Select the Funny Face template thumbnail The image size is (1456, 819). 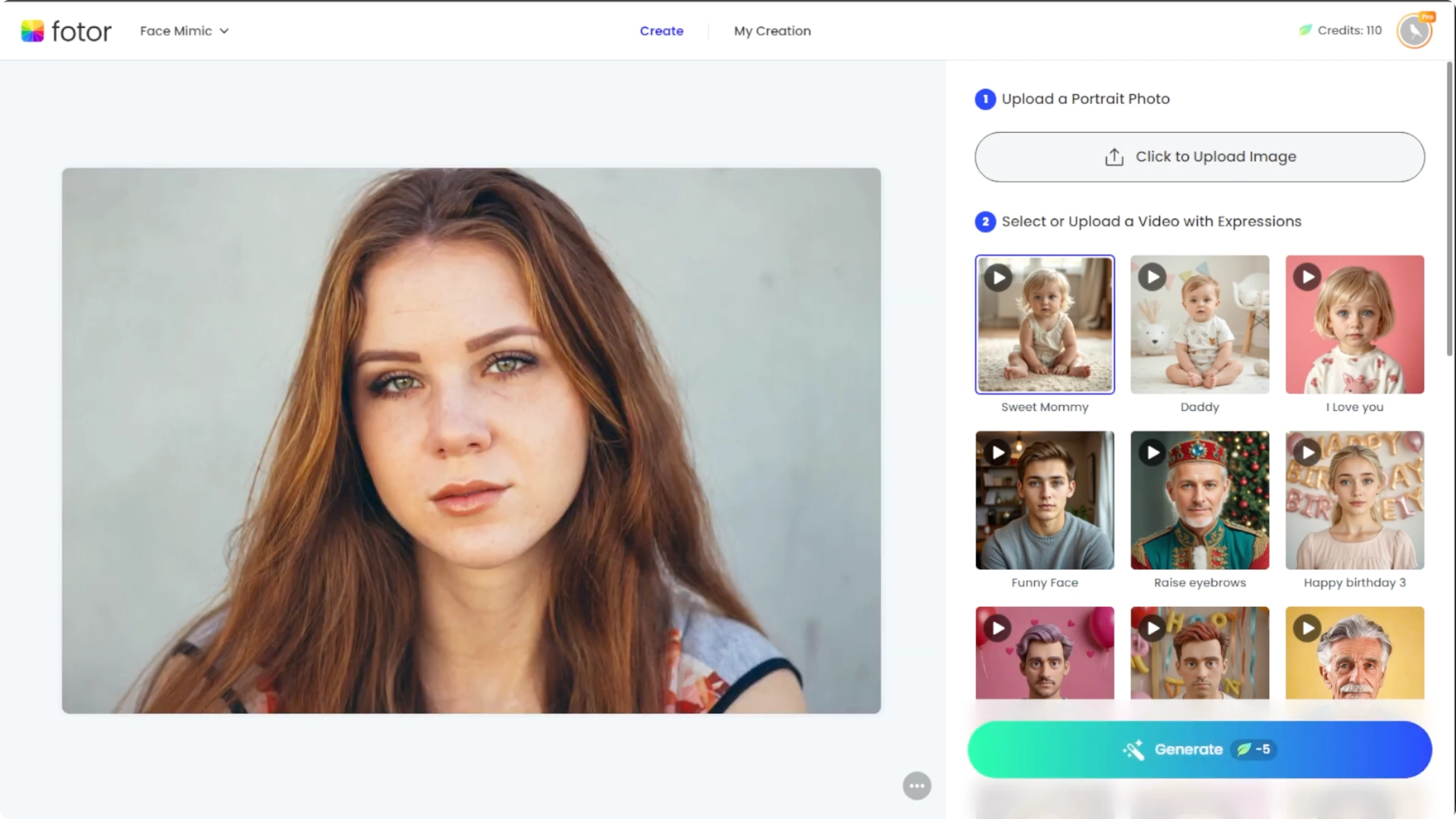click(1045, 500)
